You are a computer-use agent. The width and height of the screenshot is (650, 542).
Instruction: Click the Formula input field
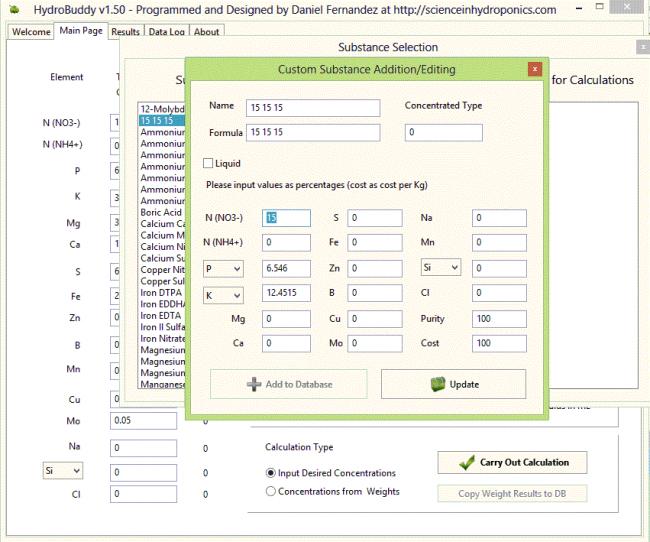click(x=313, y=133)
